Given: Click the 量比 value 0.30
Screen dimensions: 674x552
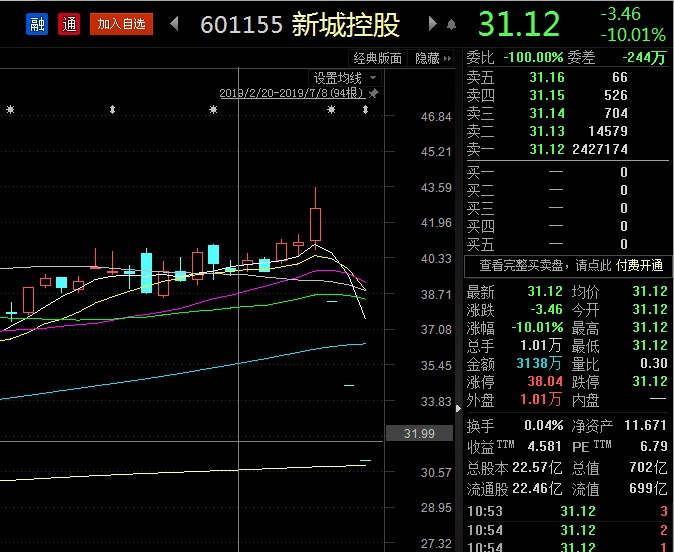Looking at the screenshot, I should click(x=653, y=363).
